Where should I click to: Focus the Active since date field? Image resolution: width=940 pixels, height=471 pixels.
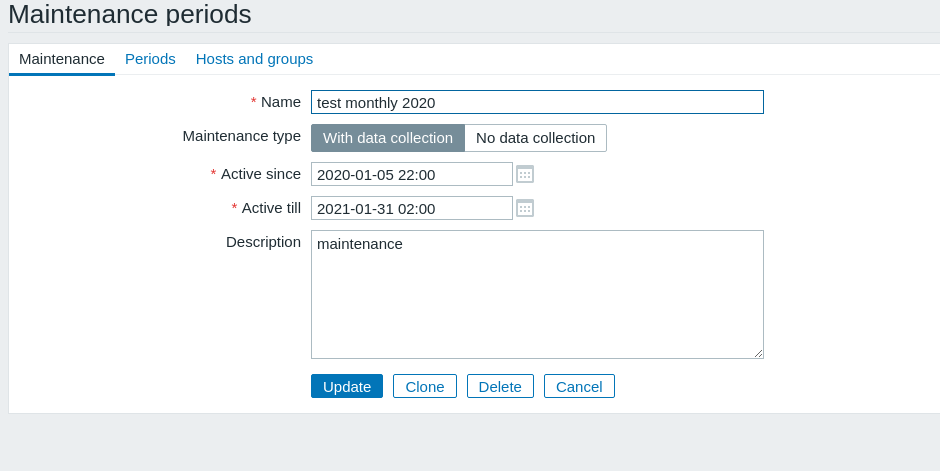411,174
